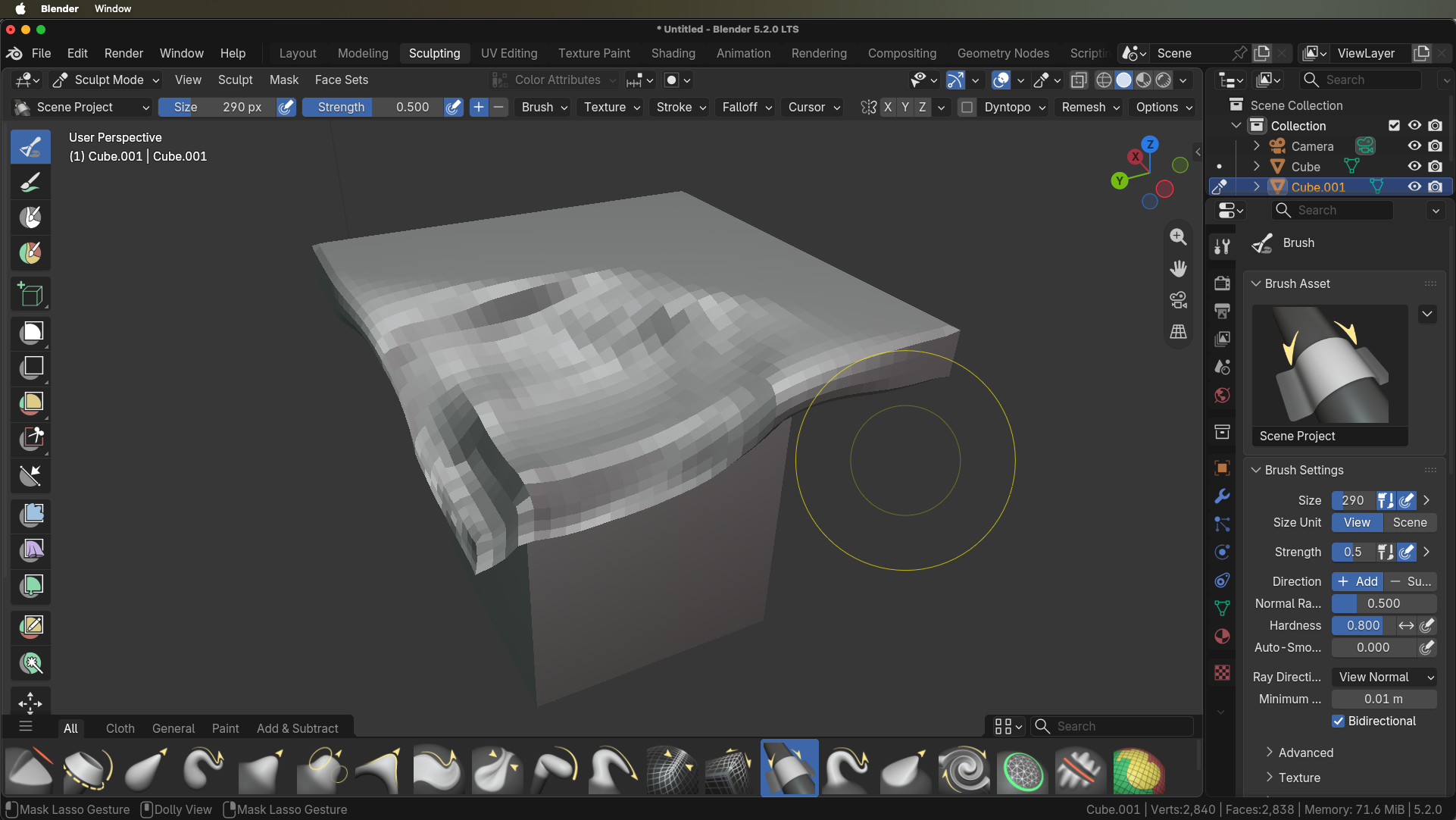Select the yellow-green Face Sets brush
This screenshot has width=1456, height=820.
[1139, 768]
